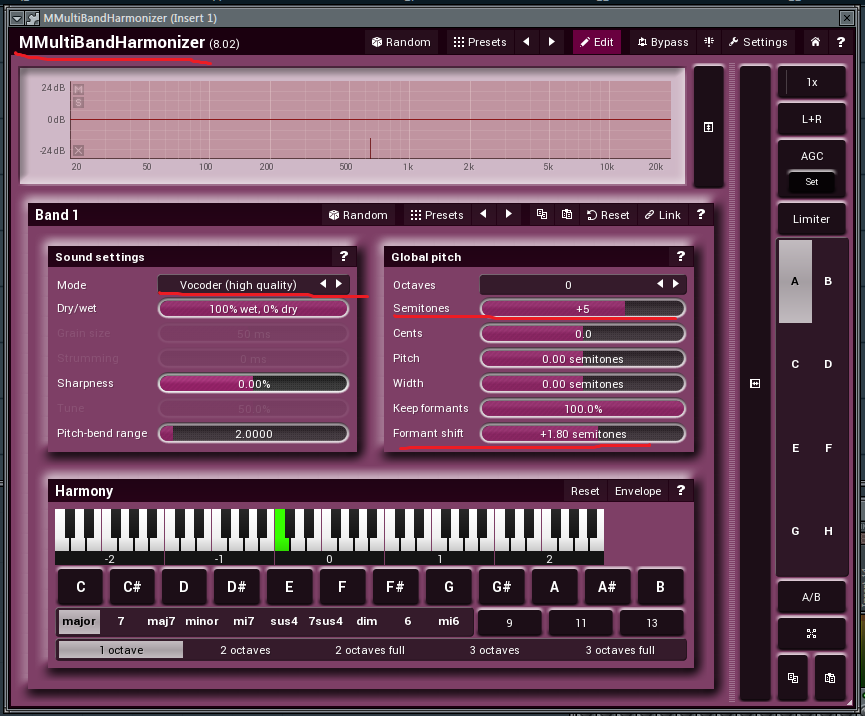Select preset slot E
Screen dimensions: 865x716
point(795,448)
